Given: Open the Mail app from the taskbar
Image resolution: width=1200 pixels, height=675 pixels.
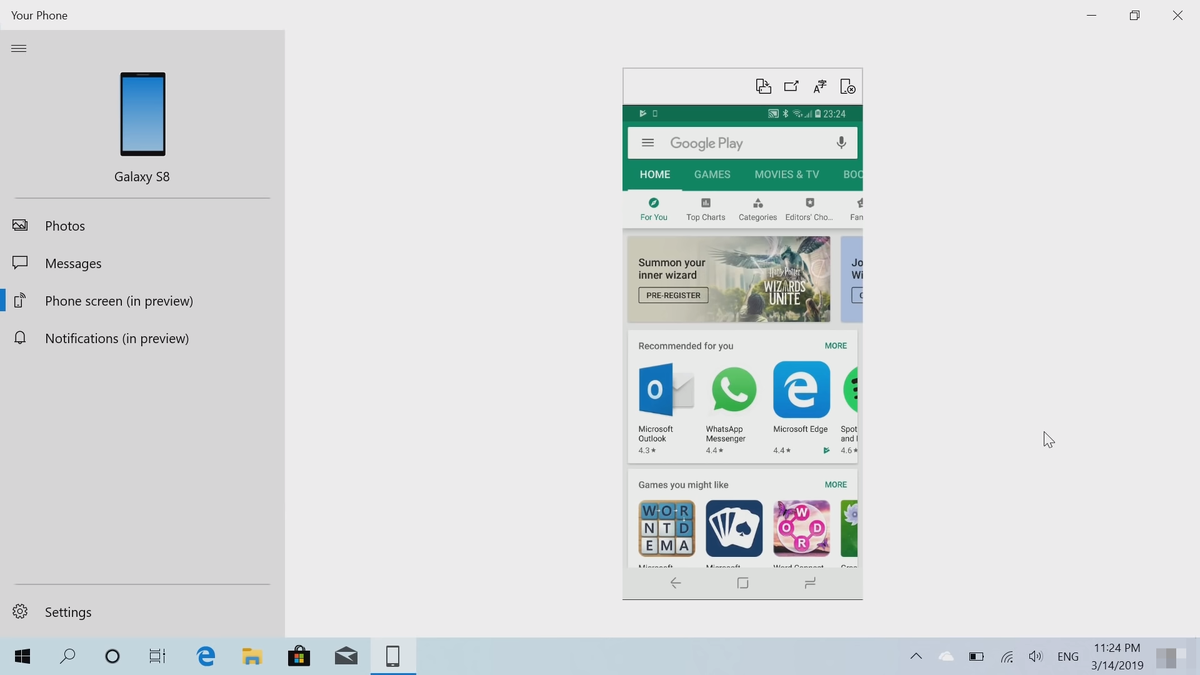Looking at the screenshot, I should [x=346, y=656].
